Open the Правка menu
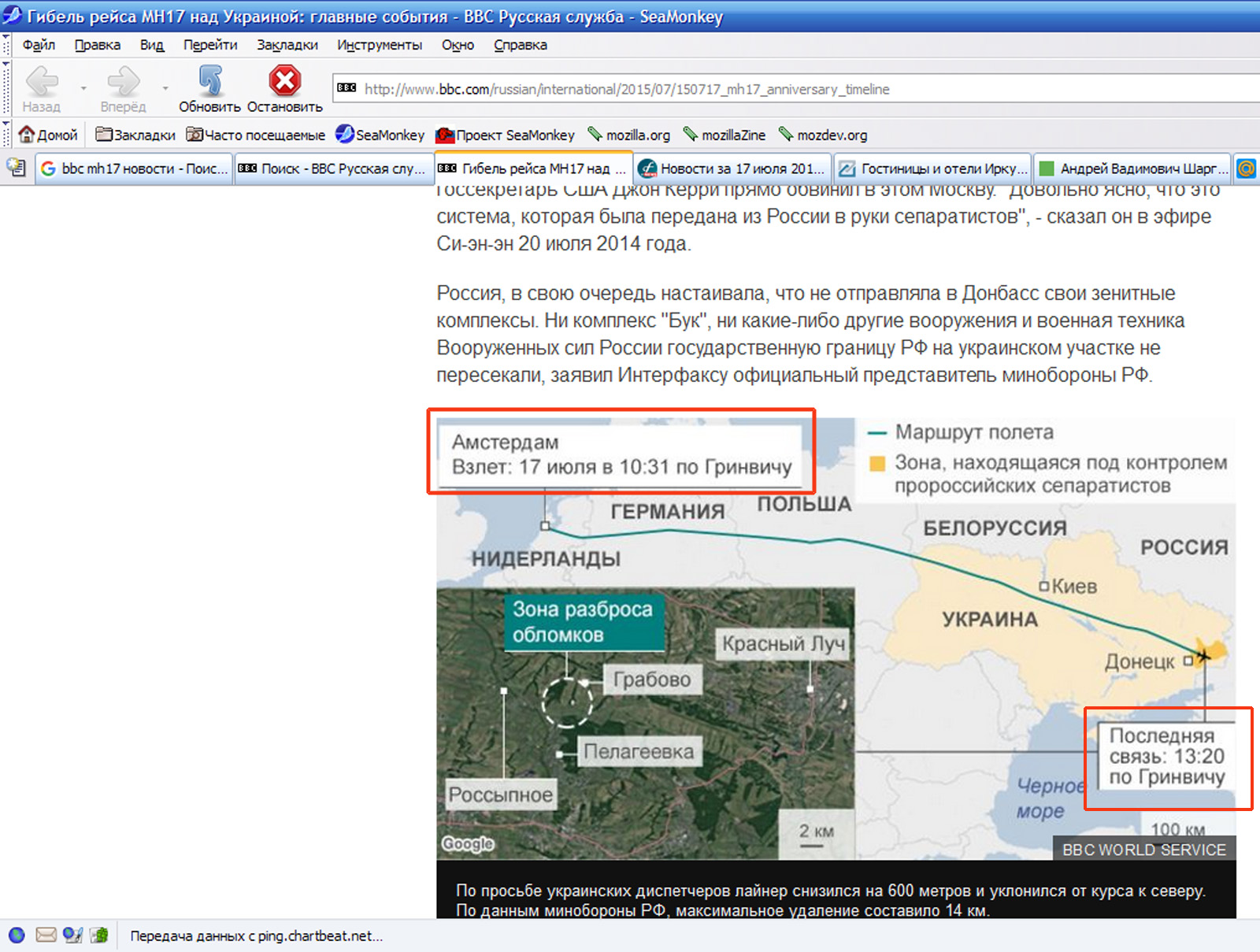Screen dimensions: 1260x952 pos(98,45)
